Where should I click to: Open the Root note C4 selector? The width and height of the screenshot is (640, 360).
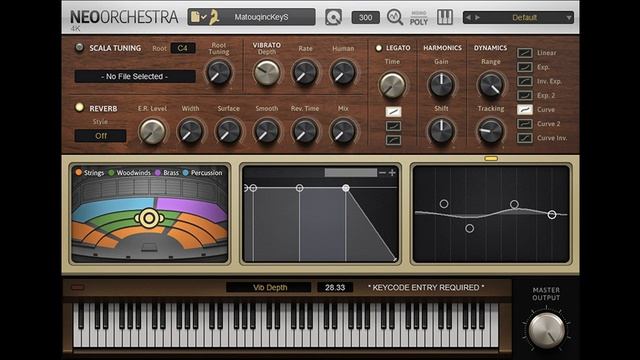coord(182,48)
